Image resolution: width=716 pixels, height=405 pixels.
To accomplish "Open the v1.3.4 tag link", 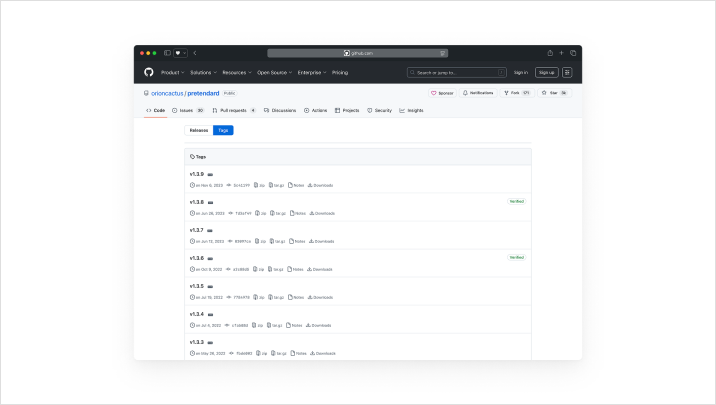I will (x=197, y=314).
